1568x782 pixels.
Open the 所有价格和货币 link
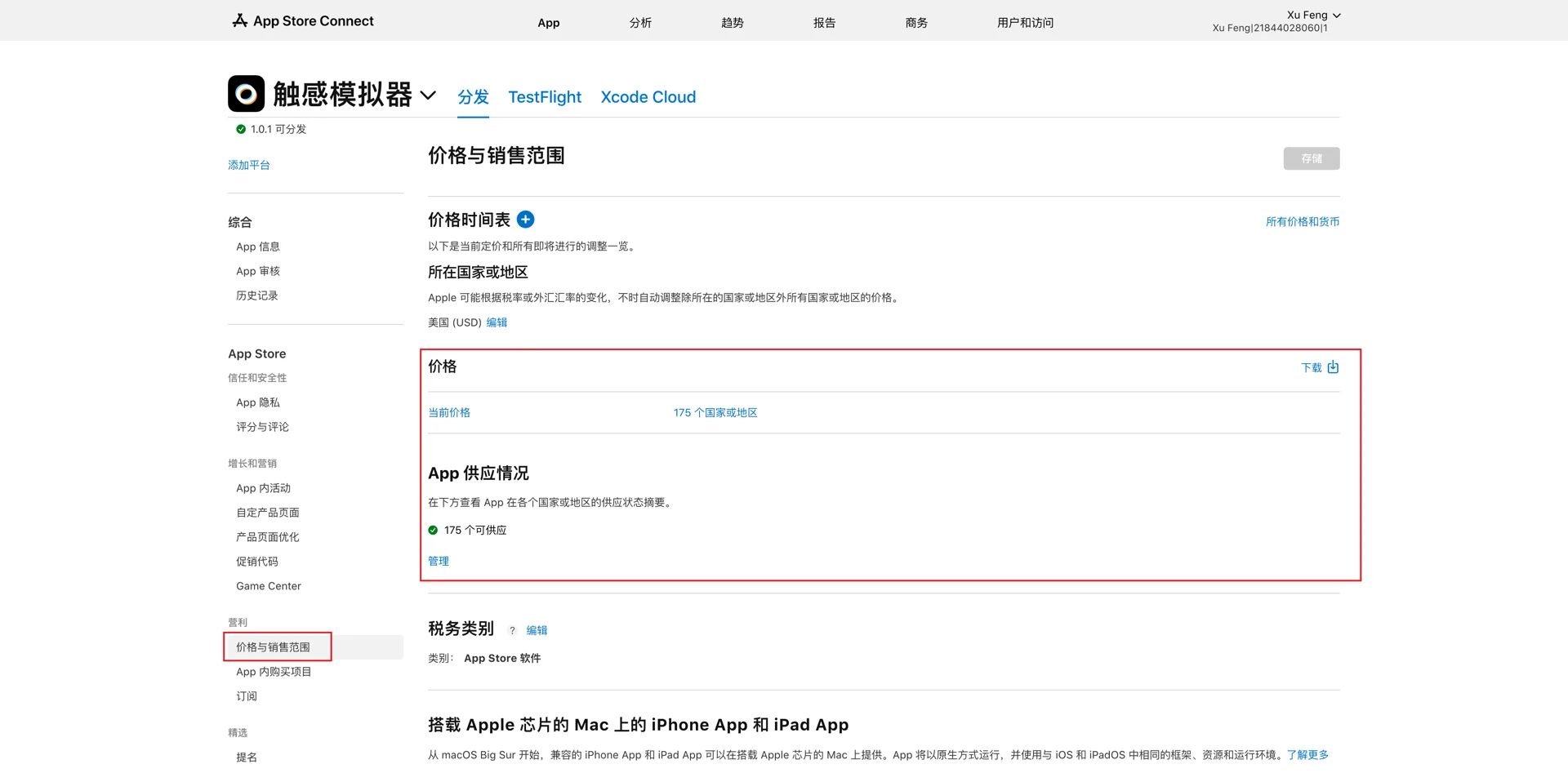point(1303,220)
